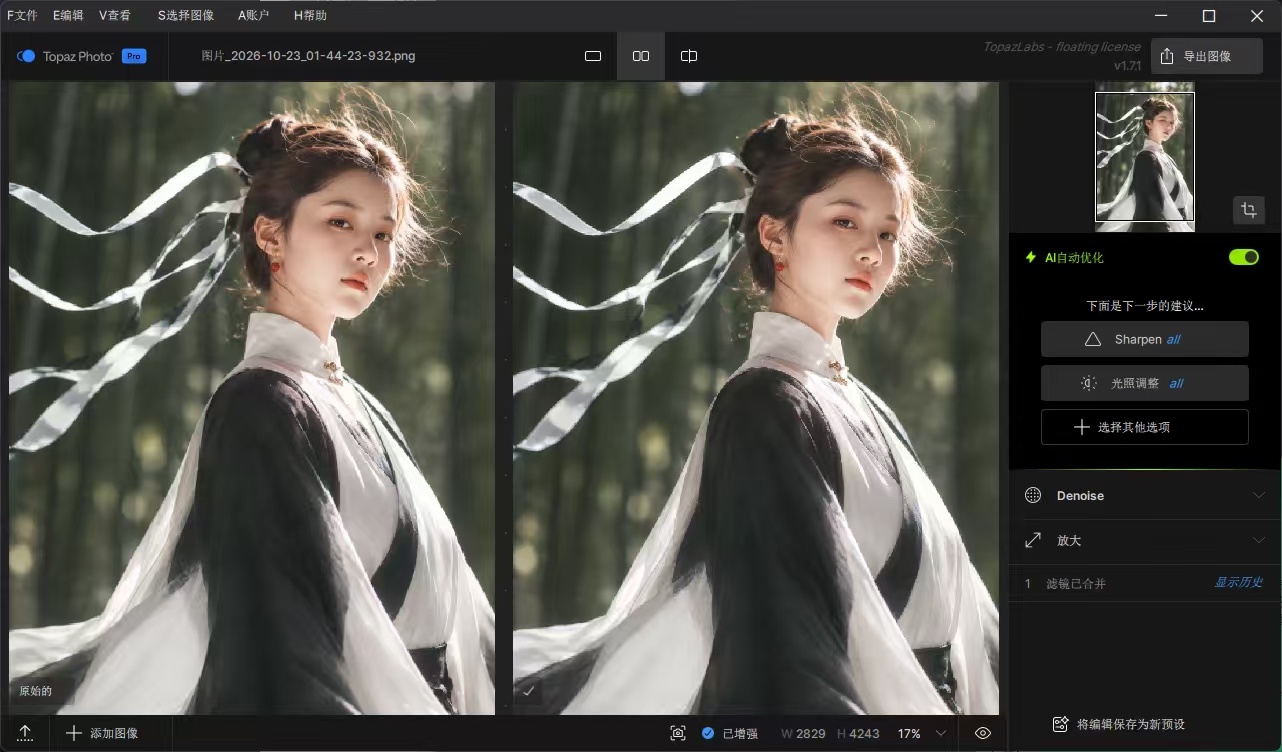1282x752 pixels.
Task: Open the E编辑 menu
Action: click(68, 16)
